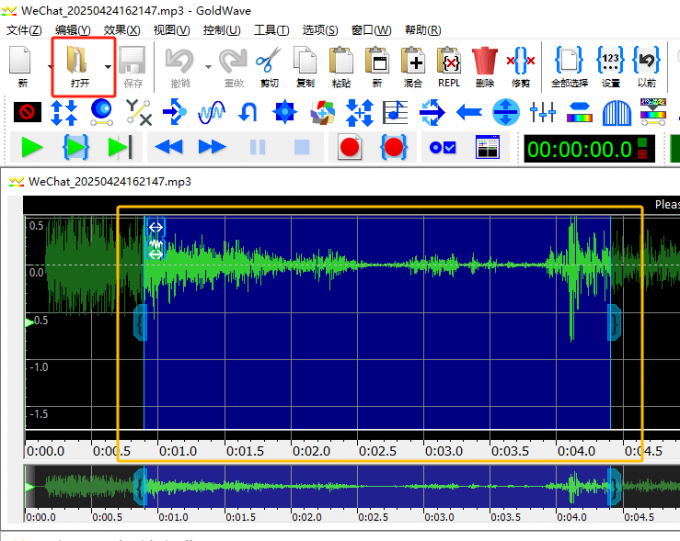Click the start marker in overview strip
The width and height of the screenshot is (680, 541).
[140, 487]
